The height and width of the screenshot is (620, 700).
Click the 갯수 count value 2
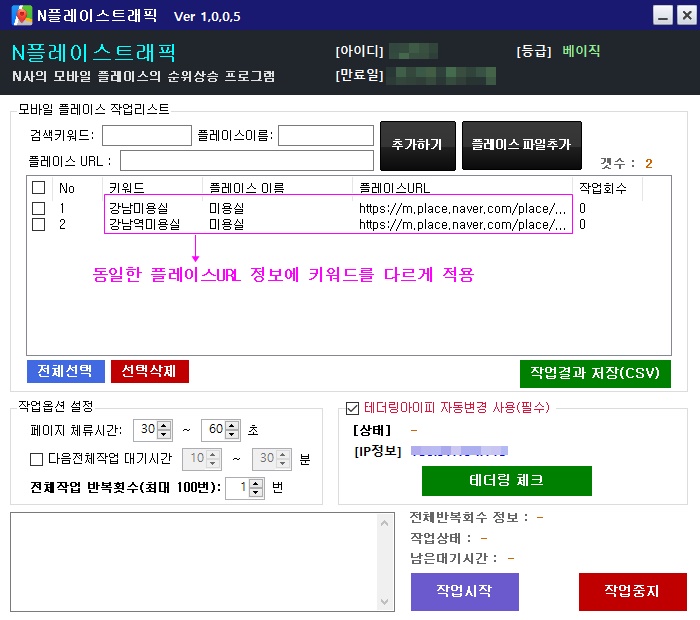tap(649, 163)
